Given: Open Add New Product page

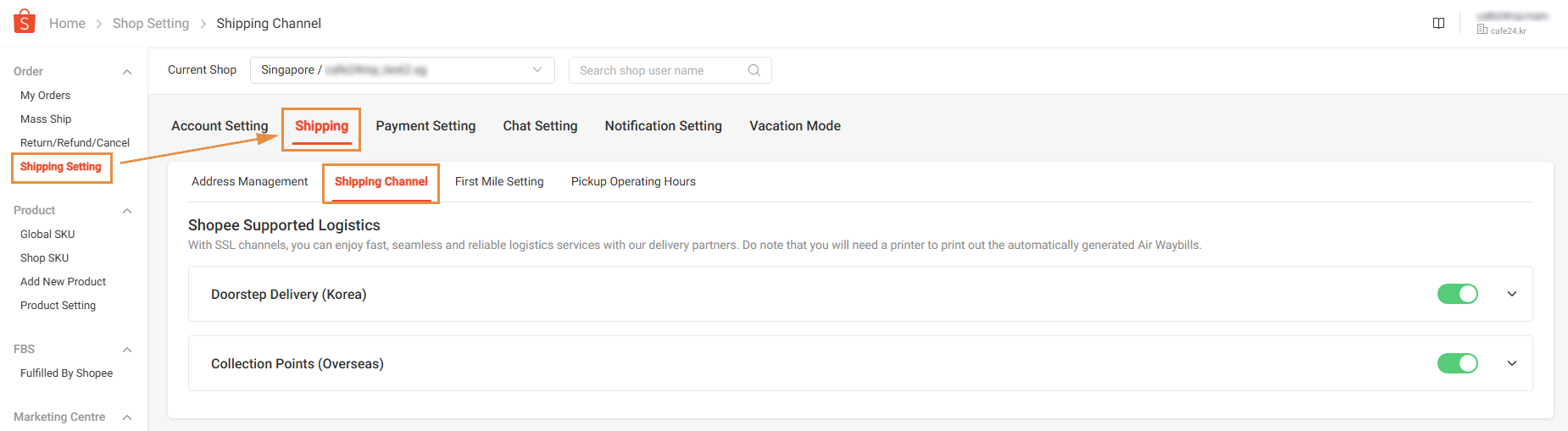Looking at the screenshot, I should click(x=63, y=282).
